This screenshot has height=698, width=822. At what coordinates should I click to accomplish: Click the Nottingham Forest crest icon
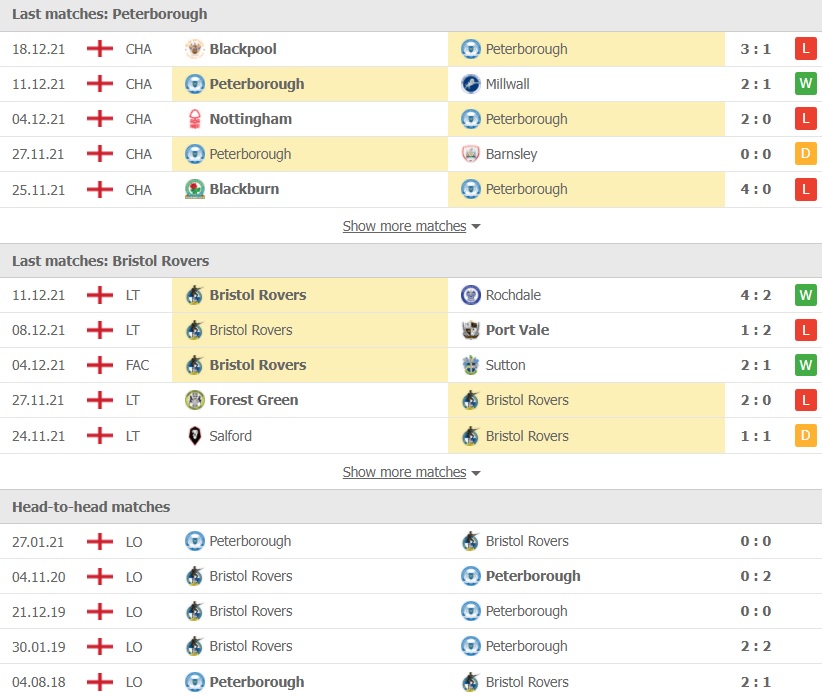(x=194, y=119)
